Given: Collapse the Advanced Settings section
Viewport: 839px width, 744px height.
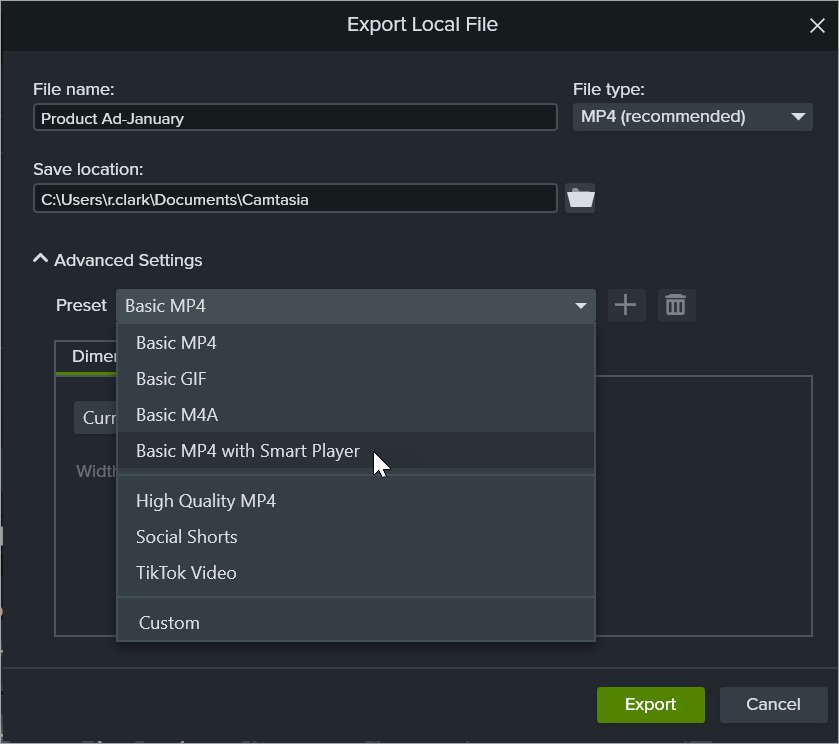Looking at the screenshot, I should pos(117,260).
